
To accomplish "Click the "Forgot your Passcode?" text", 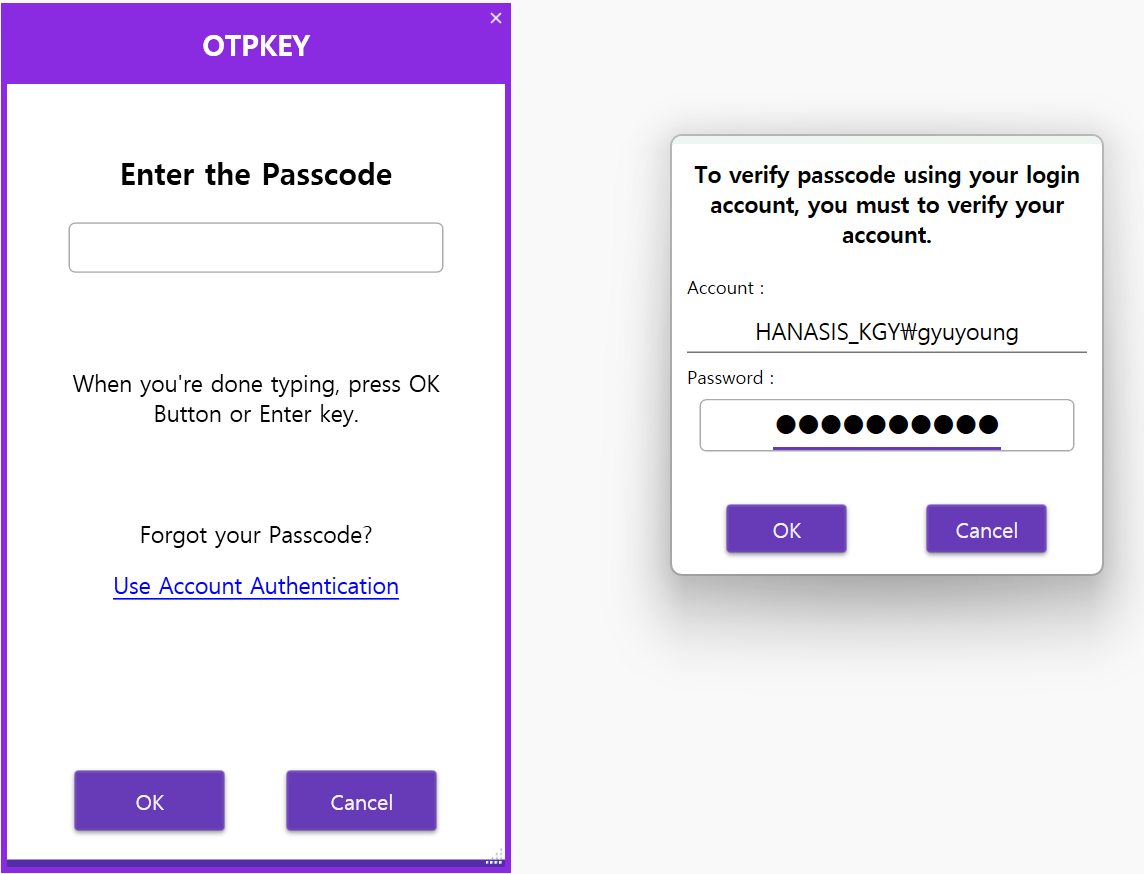I will coord(256,535).
